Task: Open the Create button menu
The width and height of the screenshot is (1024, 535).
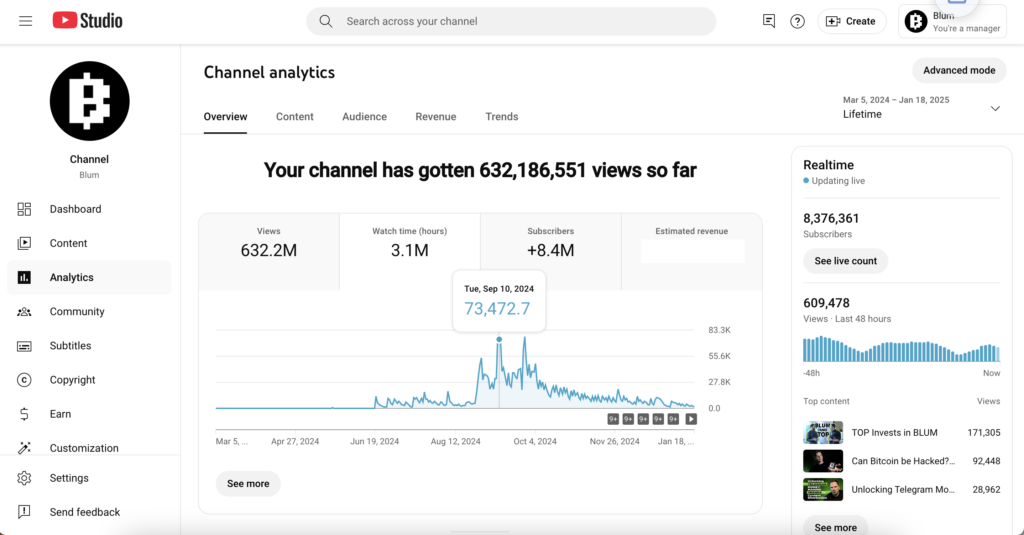Action: (x=851, y=21)
